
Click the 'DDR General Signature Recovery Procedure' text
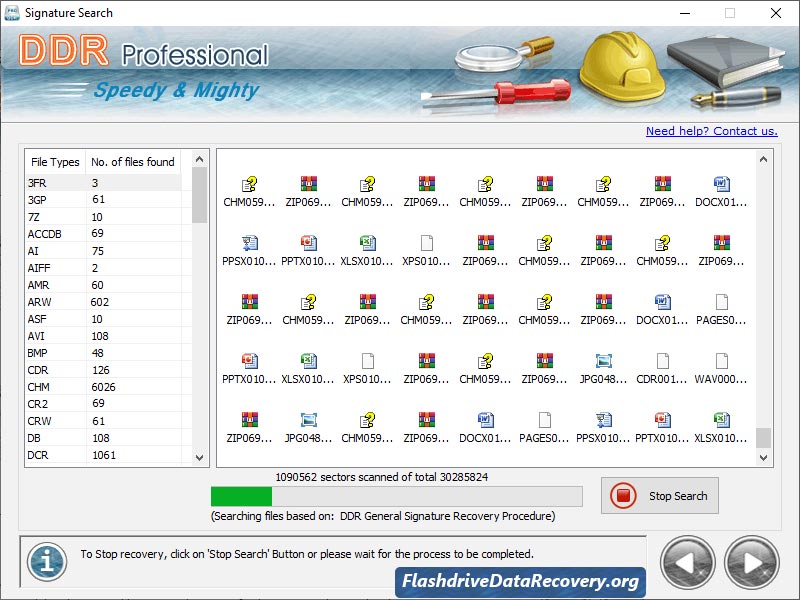(447, 516)
